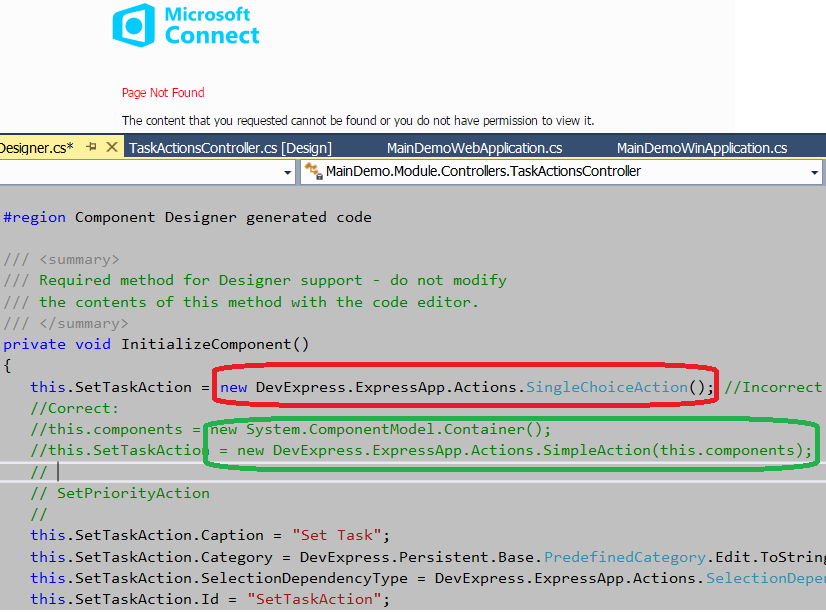Screen dimensions: 826x614
Task: Click the '/// <summary>' opening tag line
Action: 61,260
